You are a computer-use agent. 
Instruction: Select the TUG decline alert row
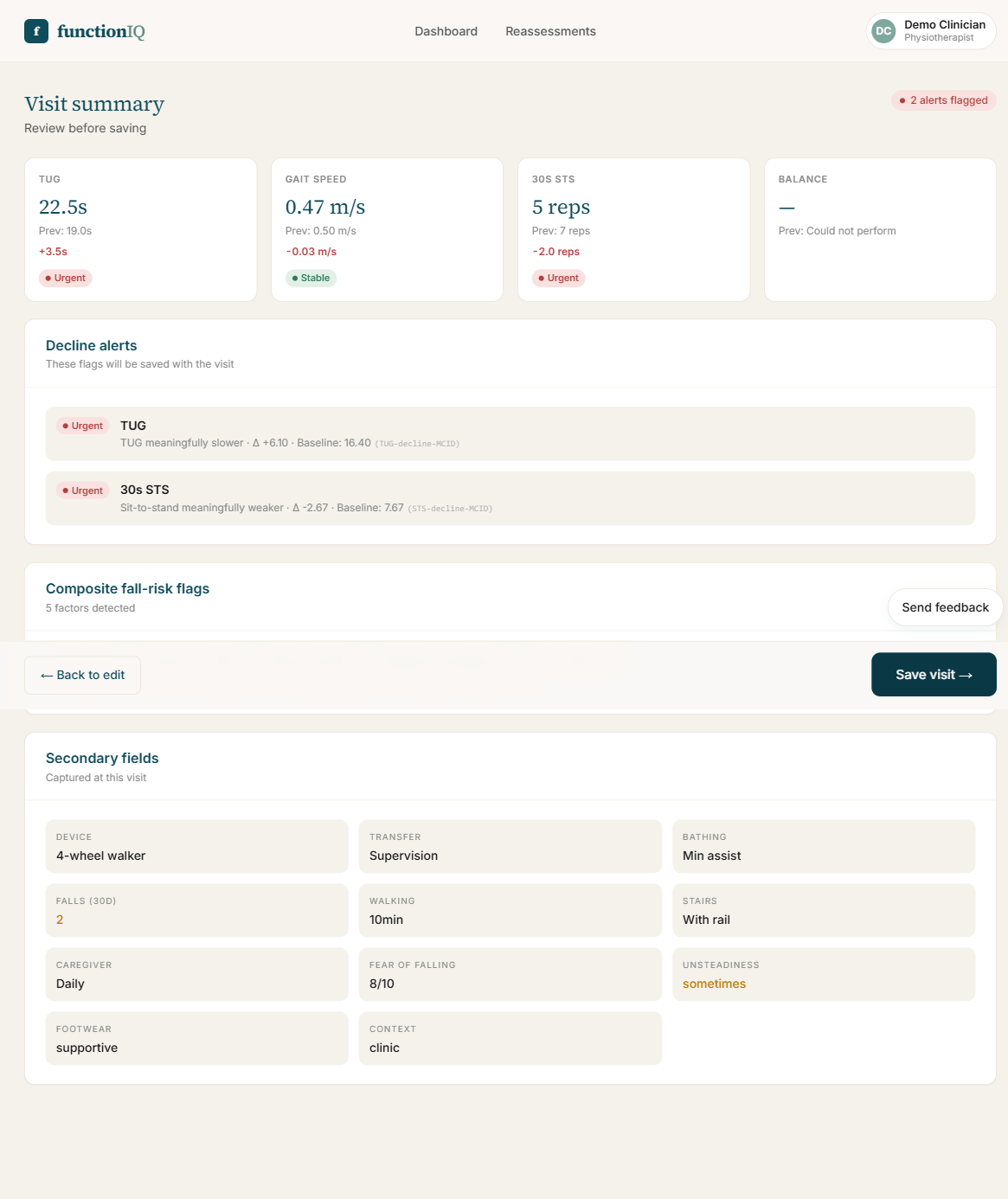(x=510, y=433)
